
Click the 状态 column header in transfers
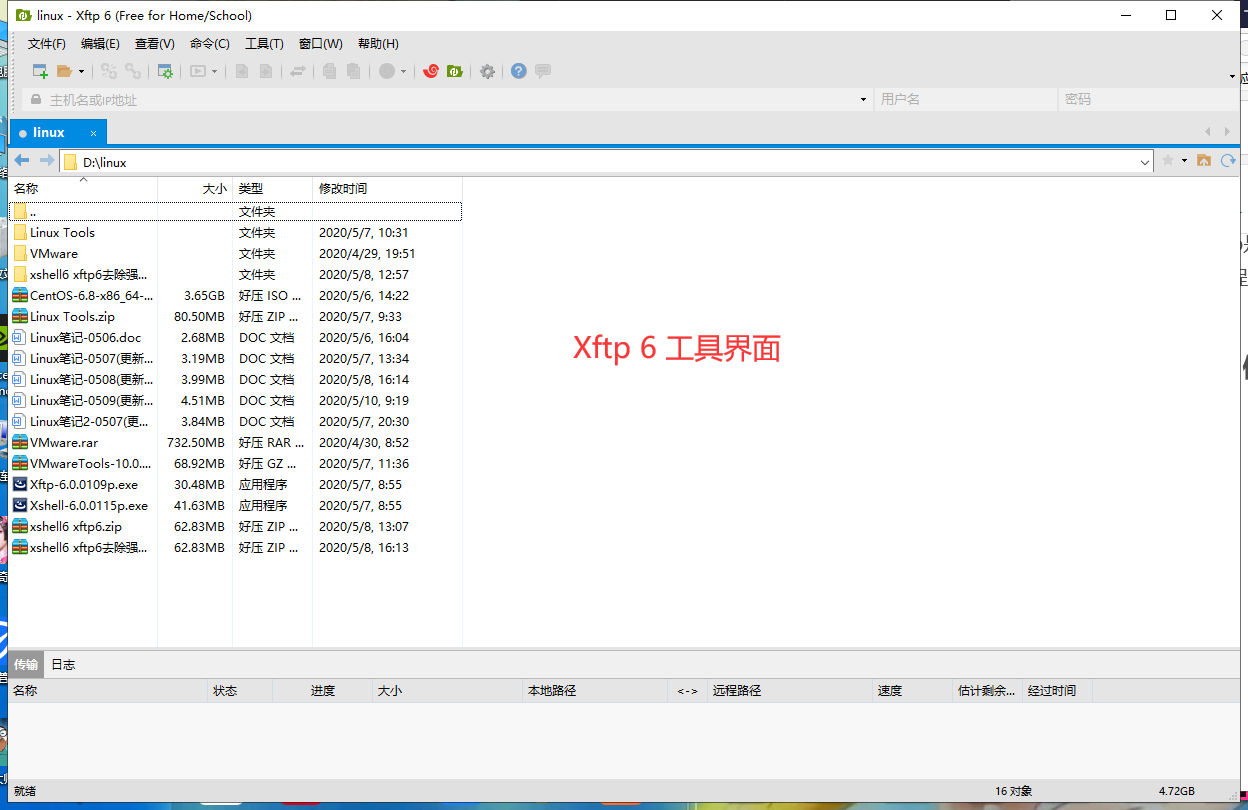240,691
